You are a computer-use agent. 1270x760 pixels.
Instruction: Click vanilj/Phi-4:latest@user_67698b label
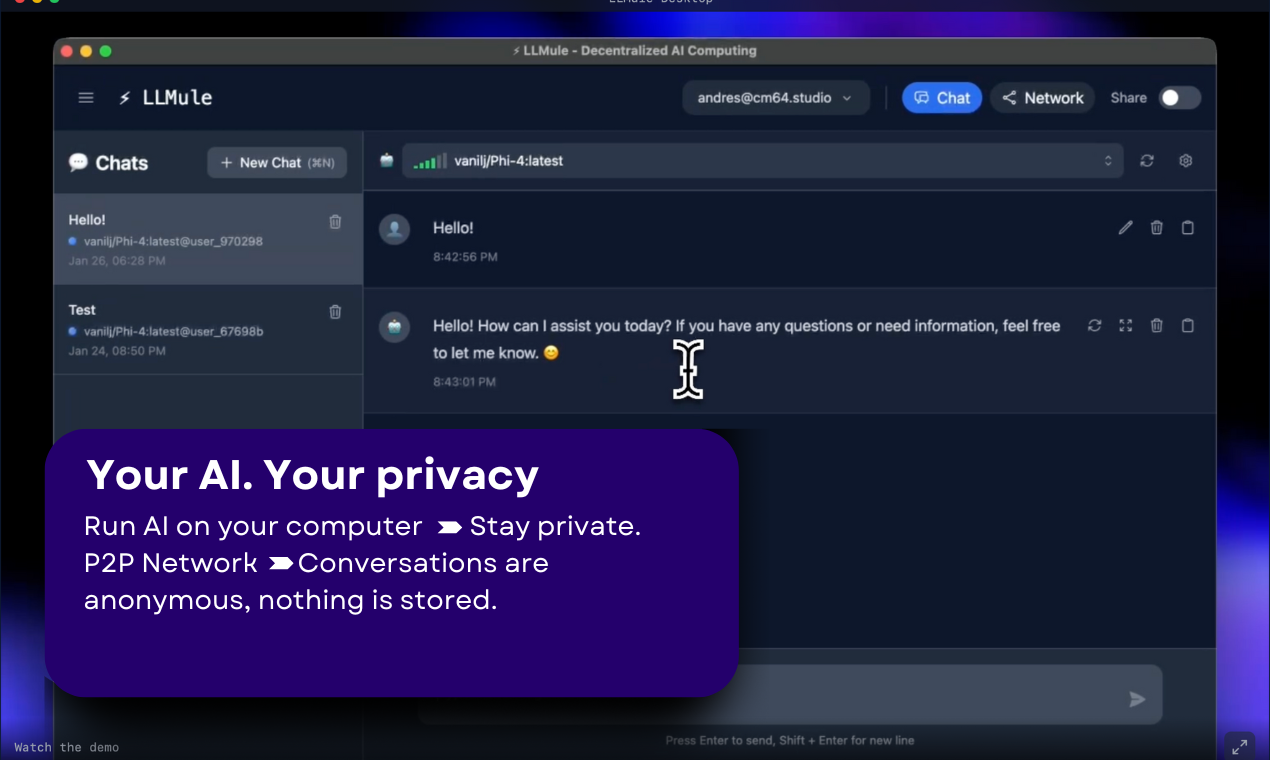tap(173, 331)
